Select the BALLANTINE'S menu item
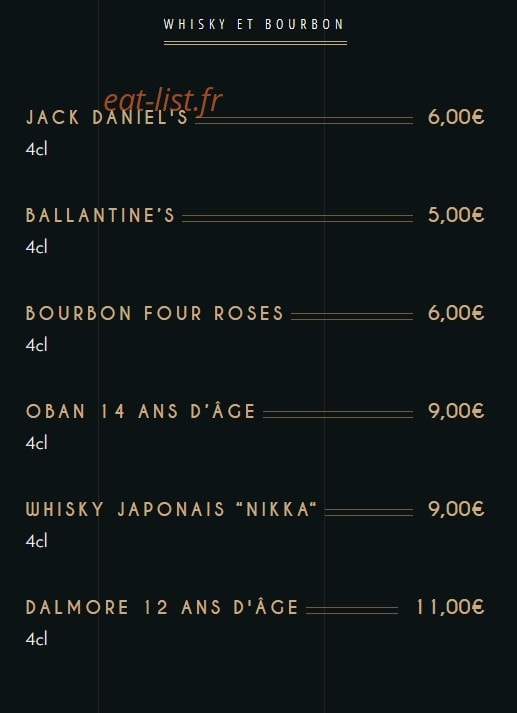The height and width of the screenshot is (713, 517). [100, 215]
